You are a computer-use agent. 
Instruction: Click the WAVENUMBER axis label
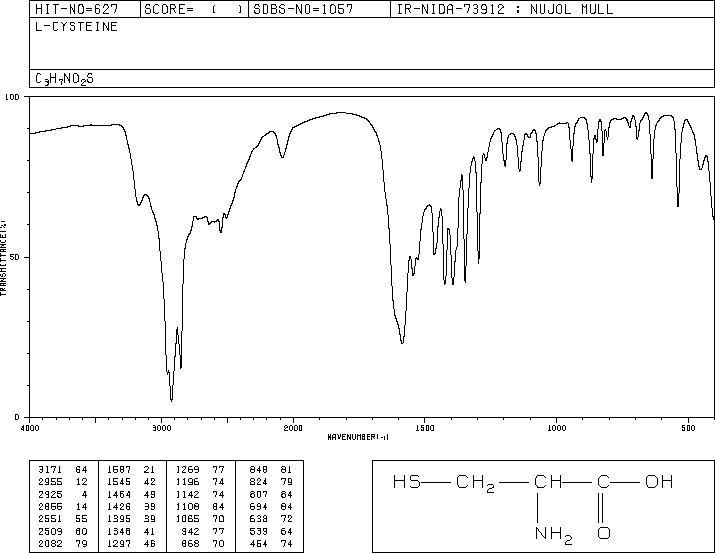(358, 437)
